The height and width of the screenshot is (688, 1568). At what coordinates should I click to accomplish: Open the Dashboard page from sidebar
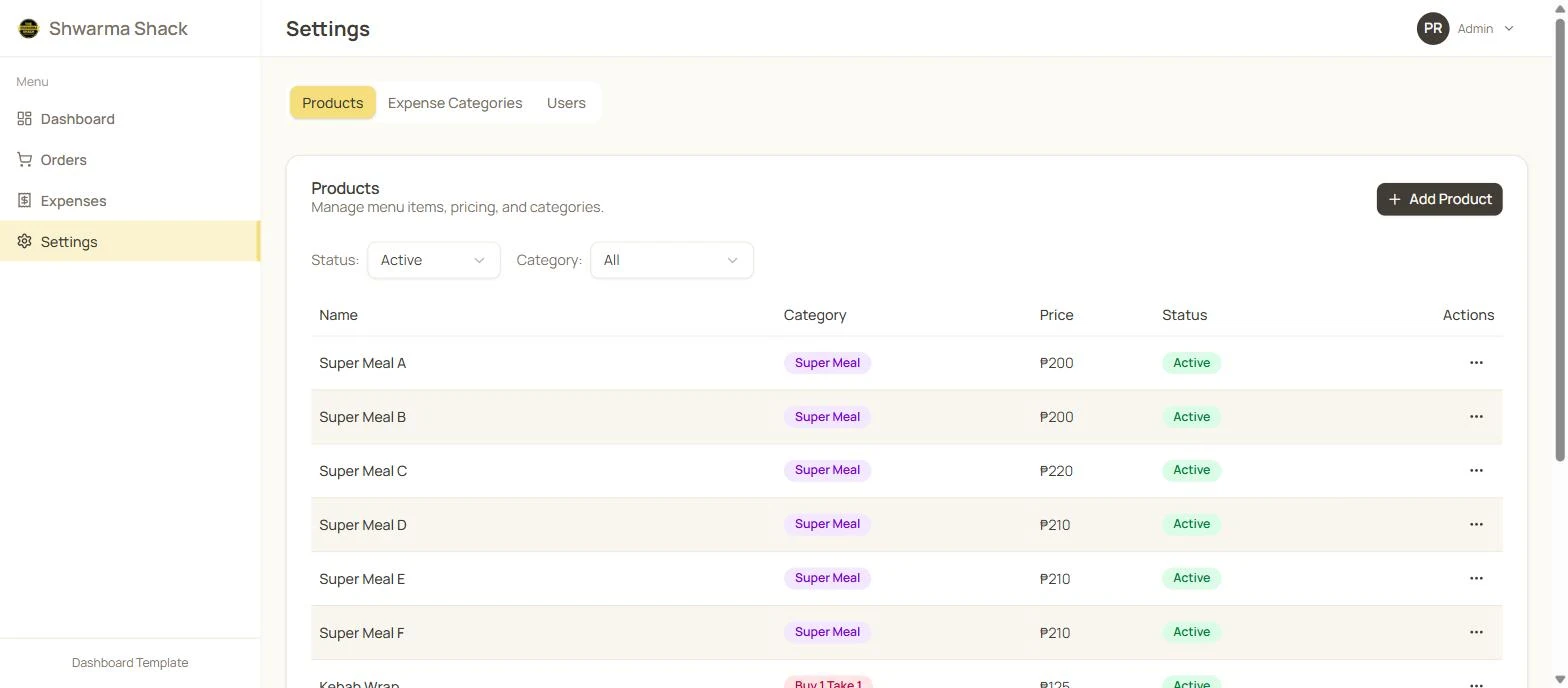(130, 119)
